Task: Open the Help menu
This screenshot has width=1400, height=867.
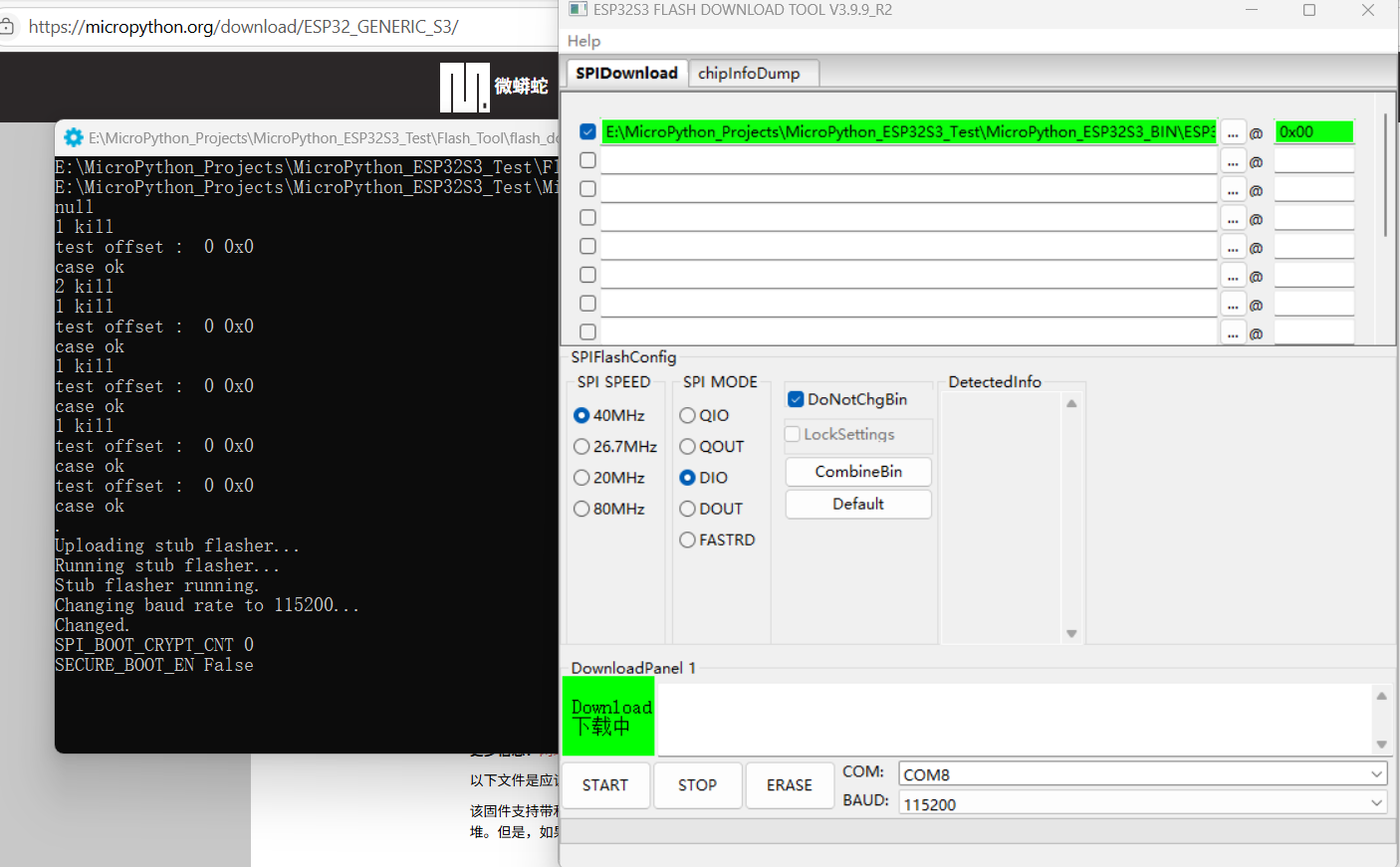Action: (x=583, y=41)
